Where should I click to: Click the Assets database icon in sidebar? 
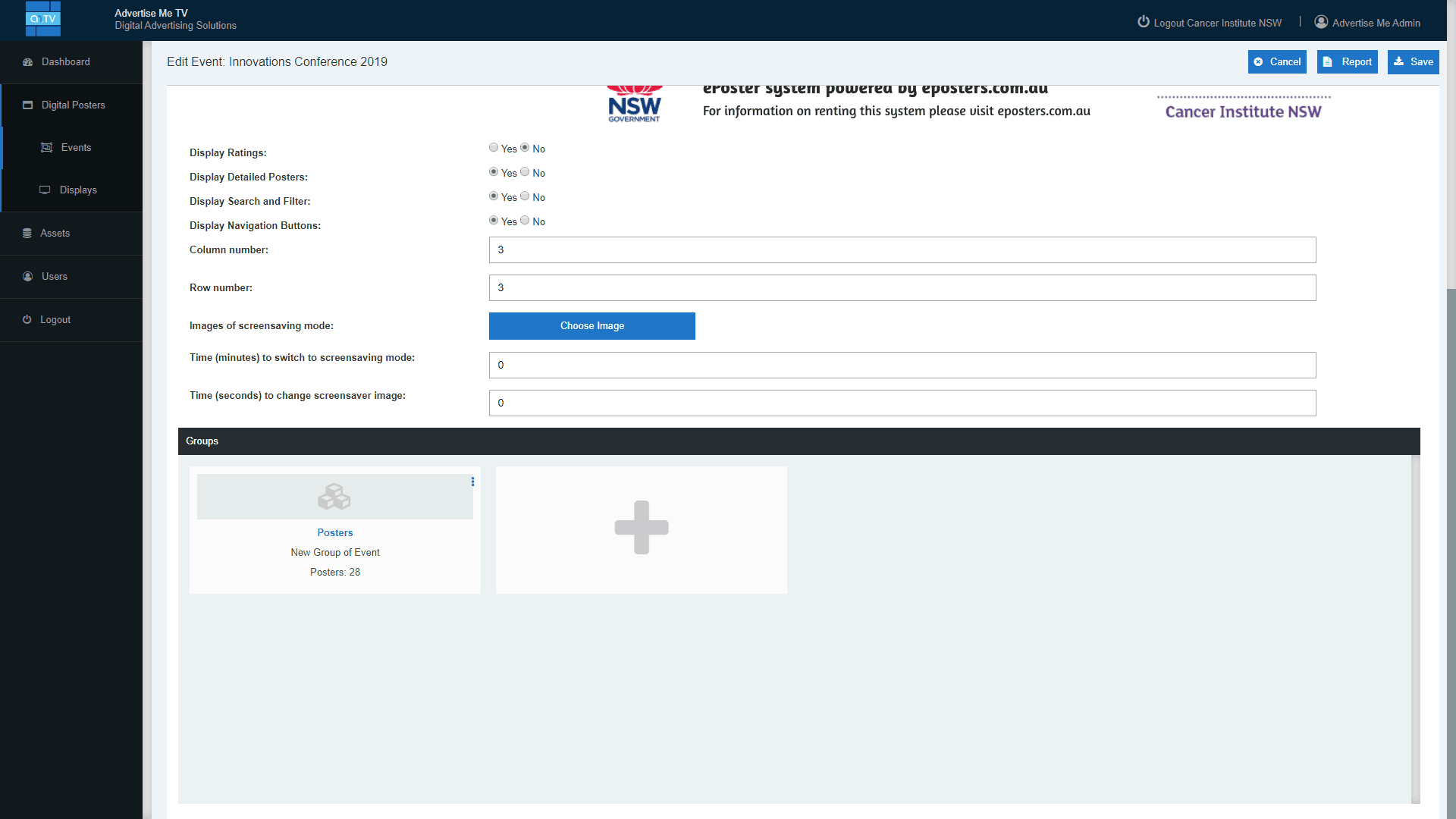pyautogui.click(x=27, y=234)
